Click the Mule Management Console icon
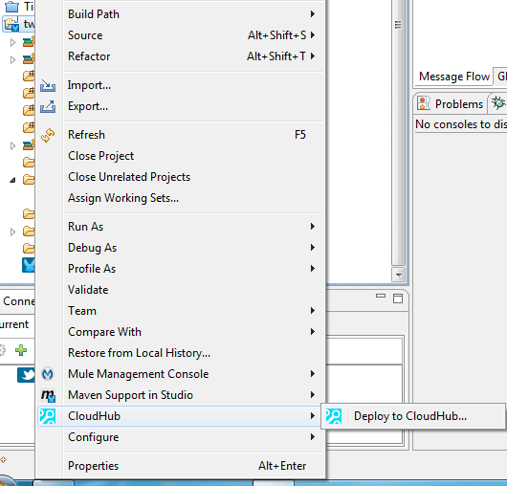Viewport: 520px width, 494px height. 47,374
